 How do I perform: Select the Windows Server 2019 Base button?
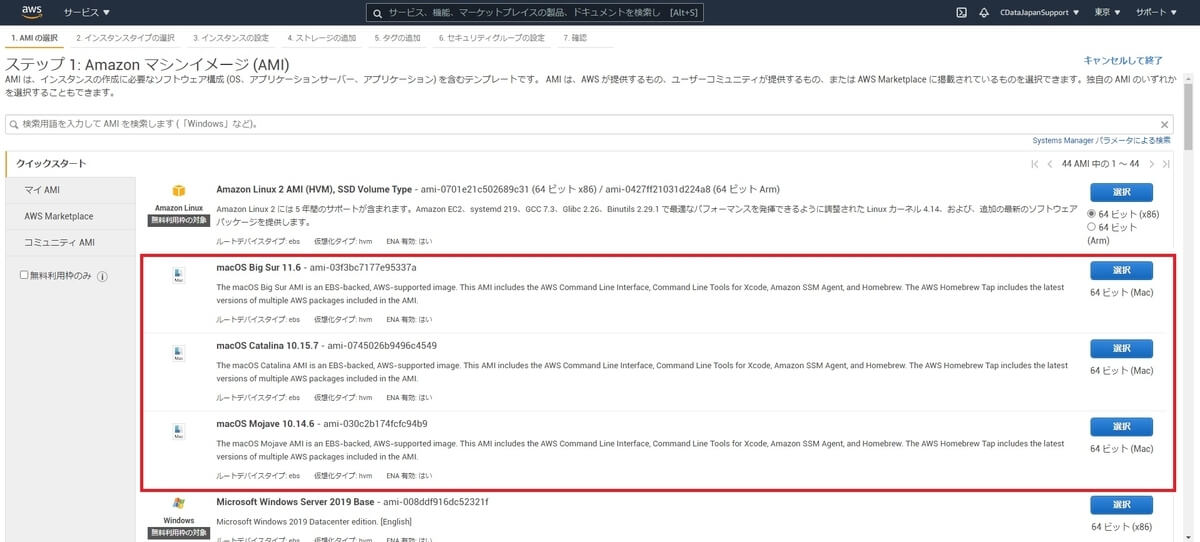(x=1121, y=505)
